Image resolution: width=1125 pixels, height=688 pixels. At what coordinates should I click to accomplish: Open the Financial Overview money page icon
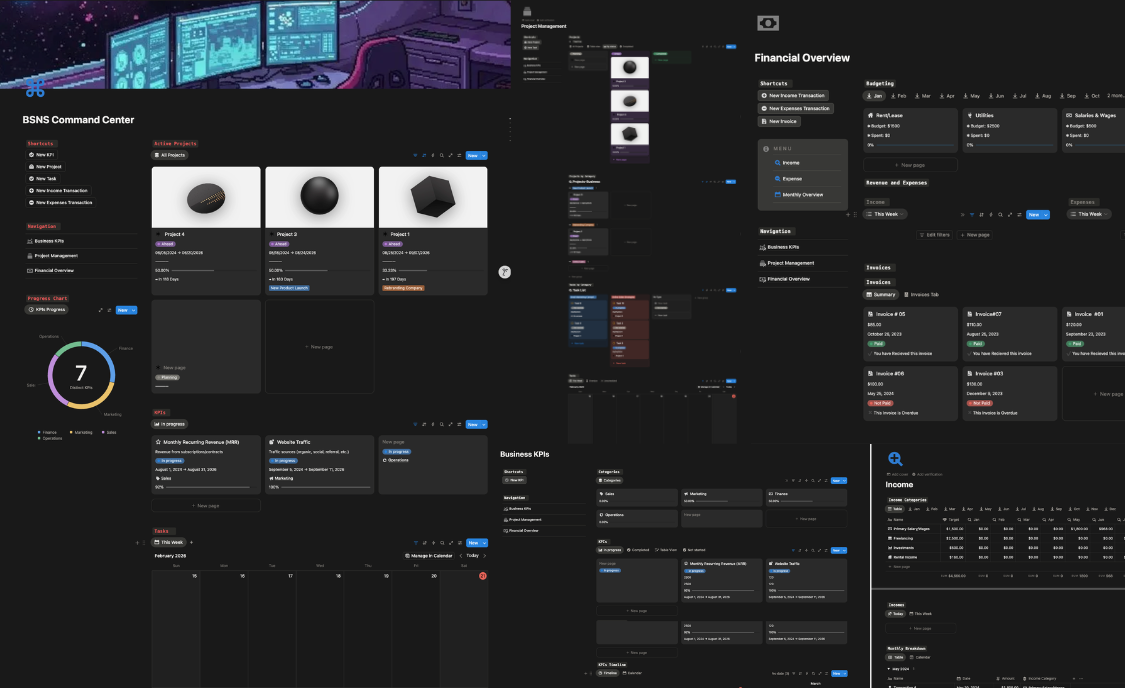767,23
